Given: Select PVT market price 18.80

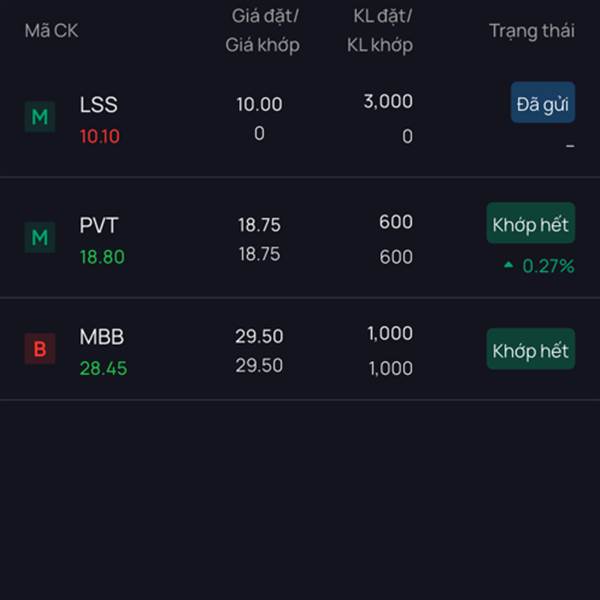Looking at the screenshot, I should click(x=102, y=257).
